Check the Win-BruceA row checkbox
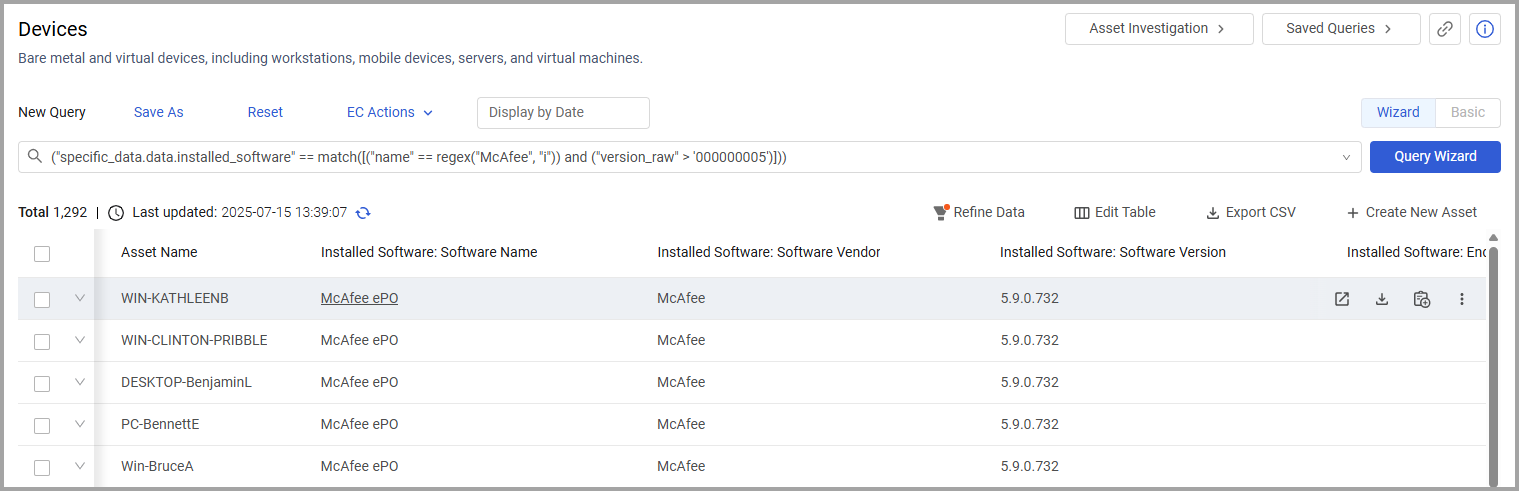Viewport: 1519px width, 491px height. click(x=42, y=468)
